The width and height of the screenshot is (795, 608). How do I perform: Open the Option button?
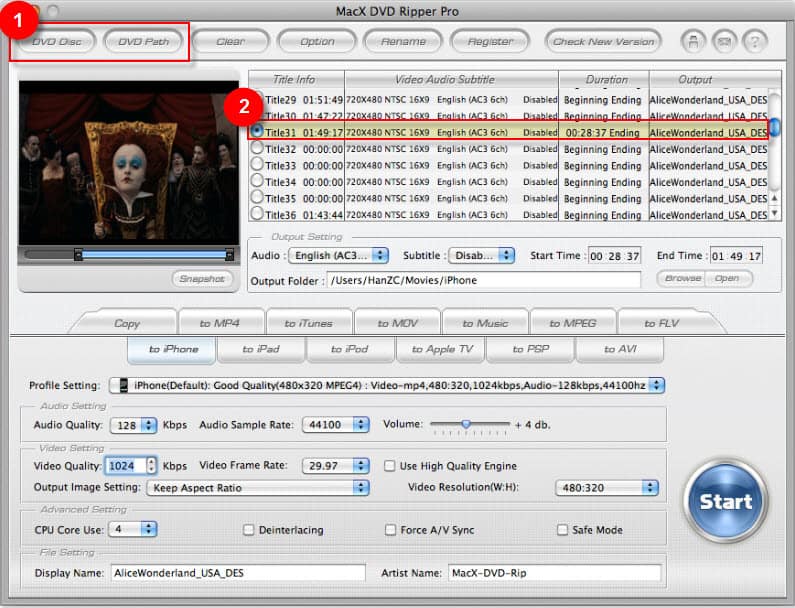[317, 42]
